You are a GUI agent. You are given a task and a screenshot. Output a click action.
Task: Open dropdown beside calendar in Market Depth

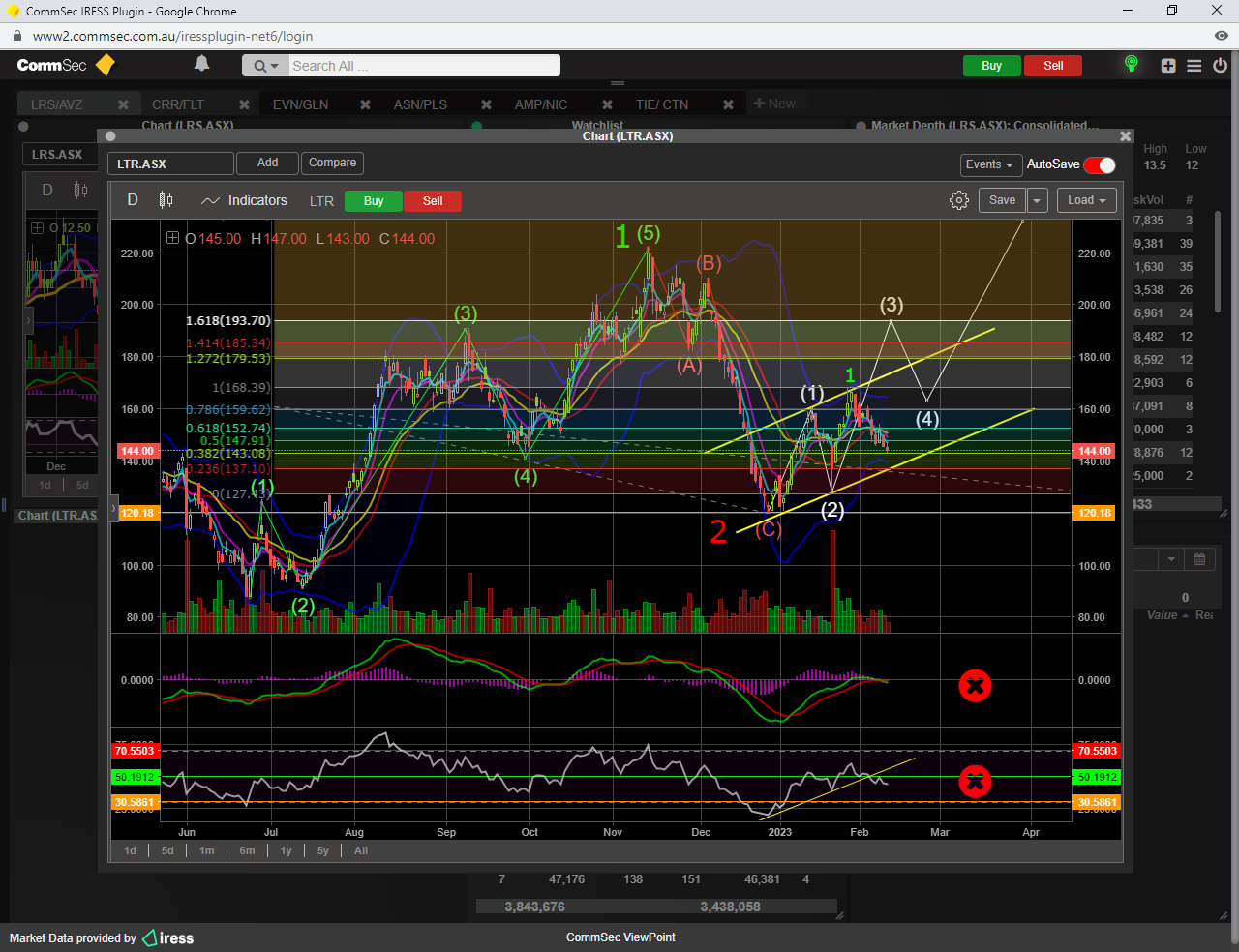tap(1171, 559)
